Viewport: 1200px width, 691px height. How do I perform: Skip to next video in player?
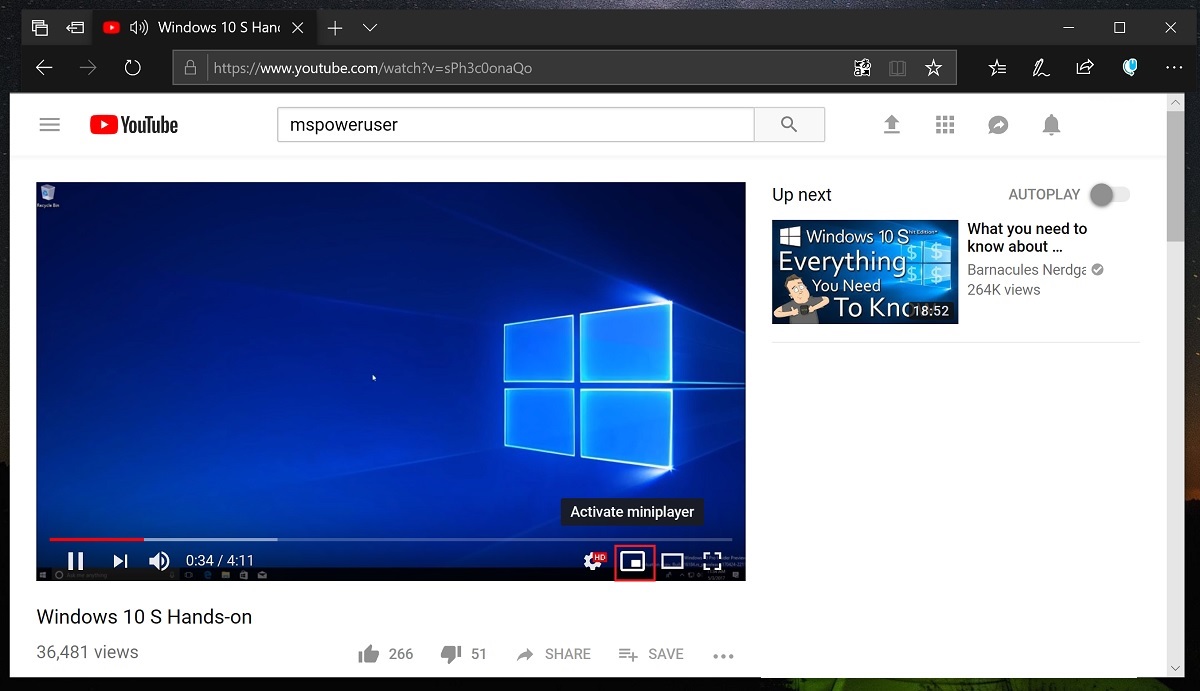coord(120,561)
